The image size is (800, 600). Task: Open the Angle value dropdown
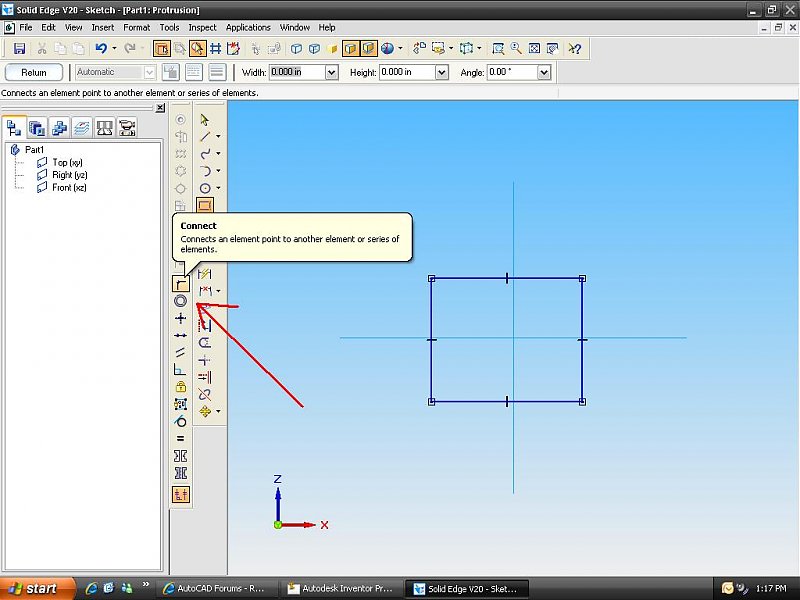tap(544, 72)
